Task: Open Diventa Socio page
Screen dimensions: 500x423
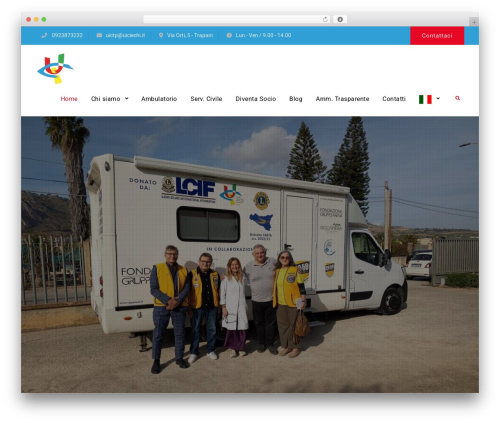Action: click(256, 99)
